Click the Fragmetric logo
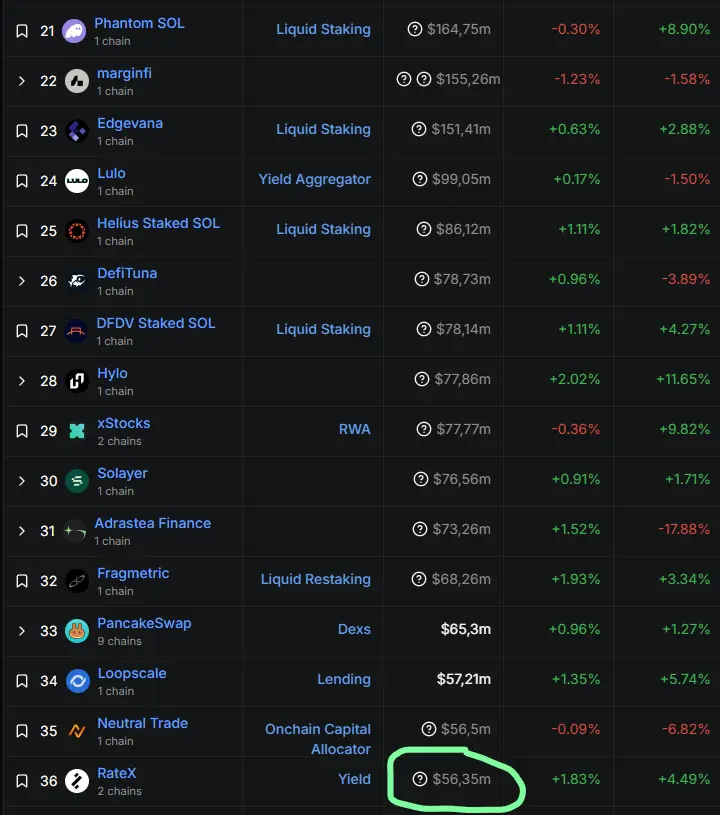 click(x=77, y=581)
